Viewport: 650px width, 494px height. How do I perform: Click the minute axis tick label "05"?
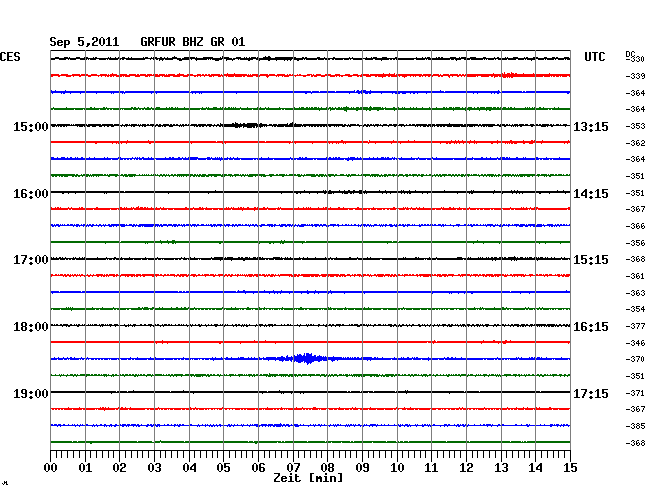click(x=223, y=467)
